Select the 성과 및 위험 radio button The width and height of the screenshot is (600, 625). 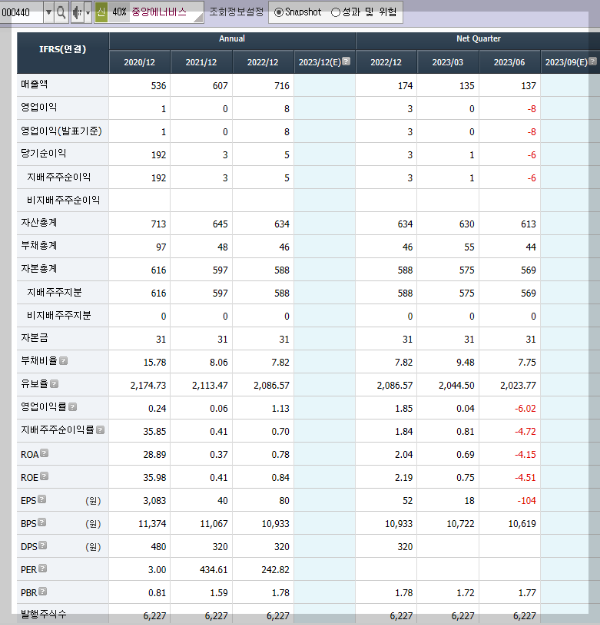tap(336, 12)
